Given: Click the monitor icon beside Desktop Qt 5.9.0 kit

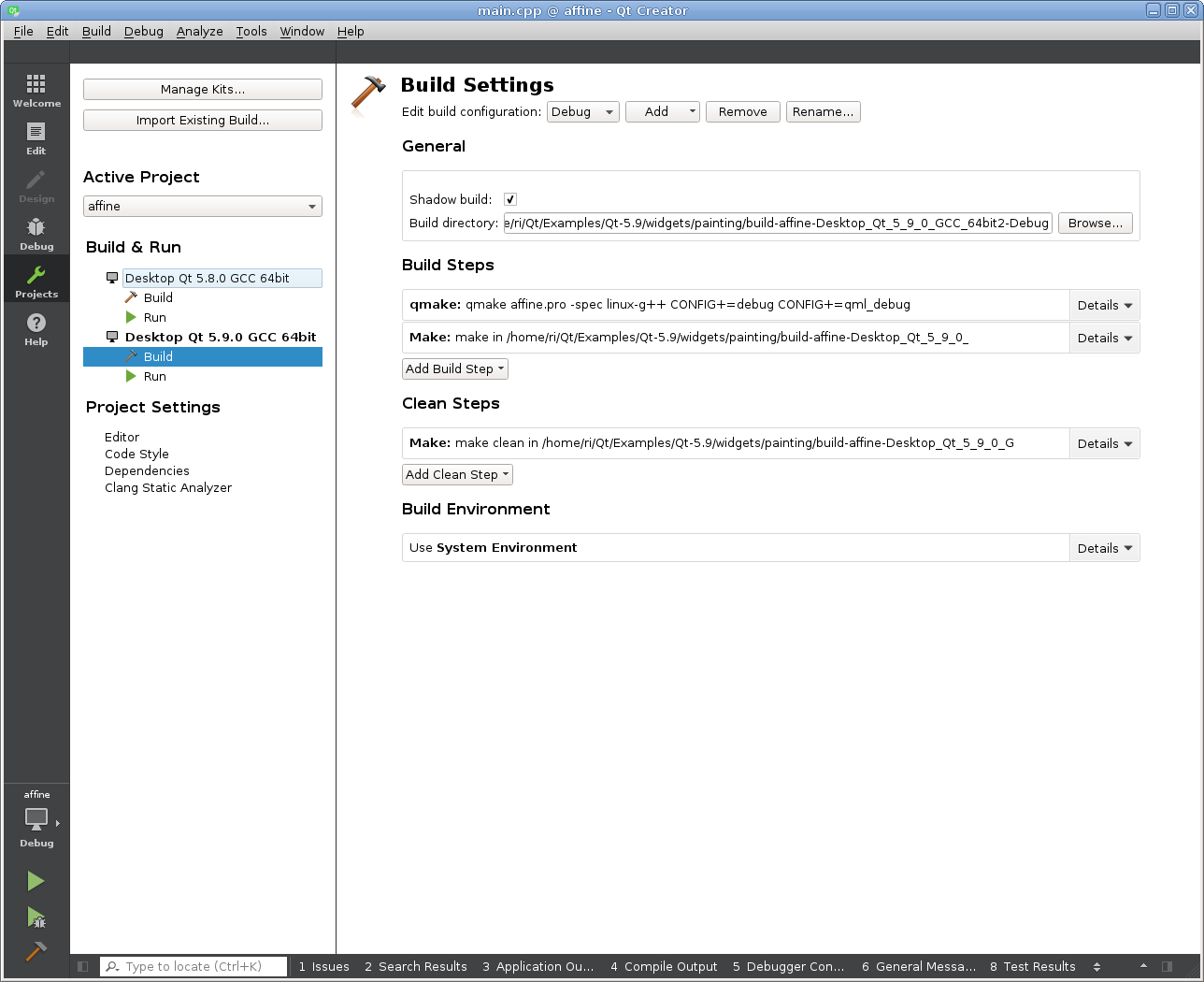Looking at the screenshot, I should pyautogui.click(x=112, y=337).
